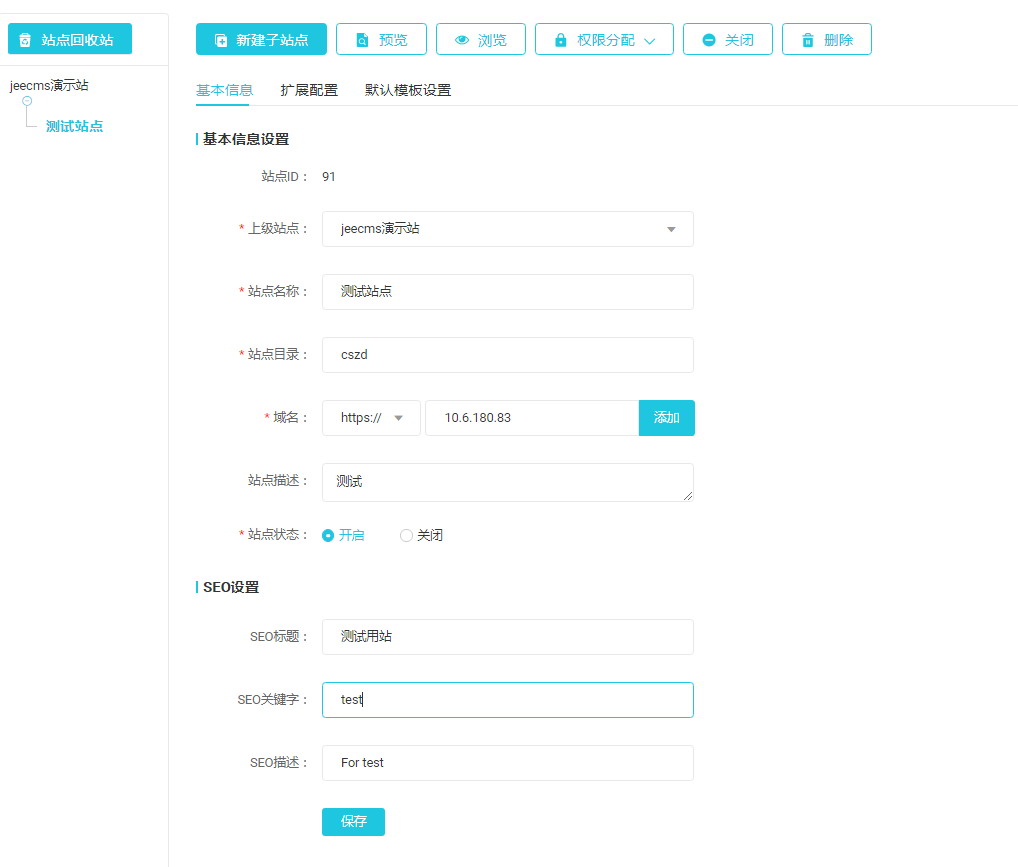Click the 站点名称 input field
The width and height of the screenshot is (1018, 867).
[507, 292]
